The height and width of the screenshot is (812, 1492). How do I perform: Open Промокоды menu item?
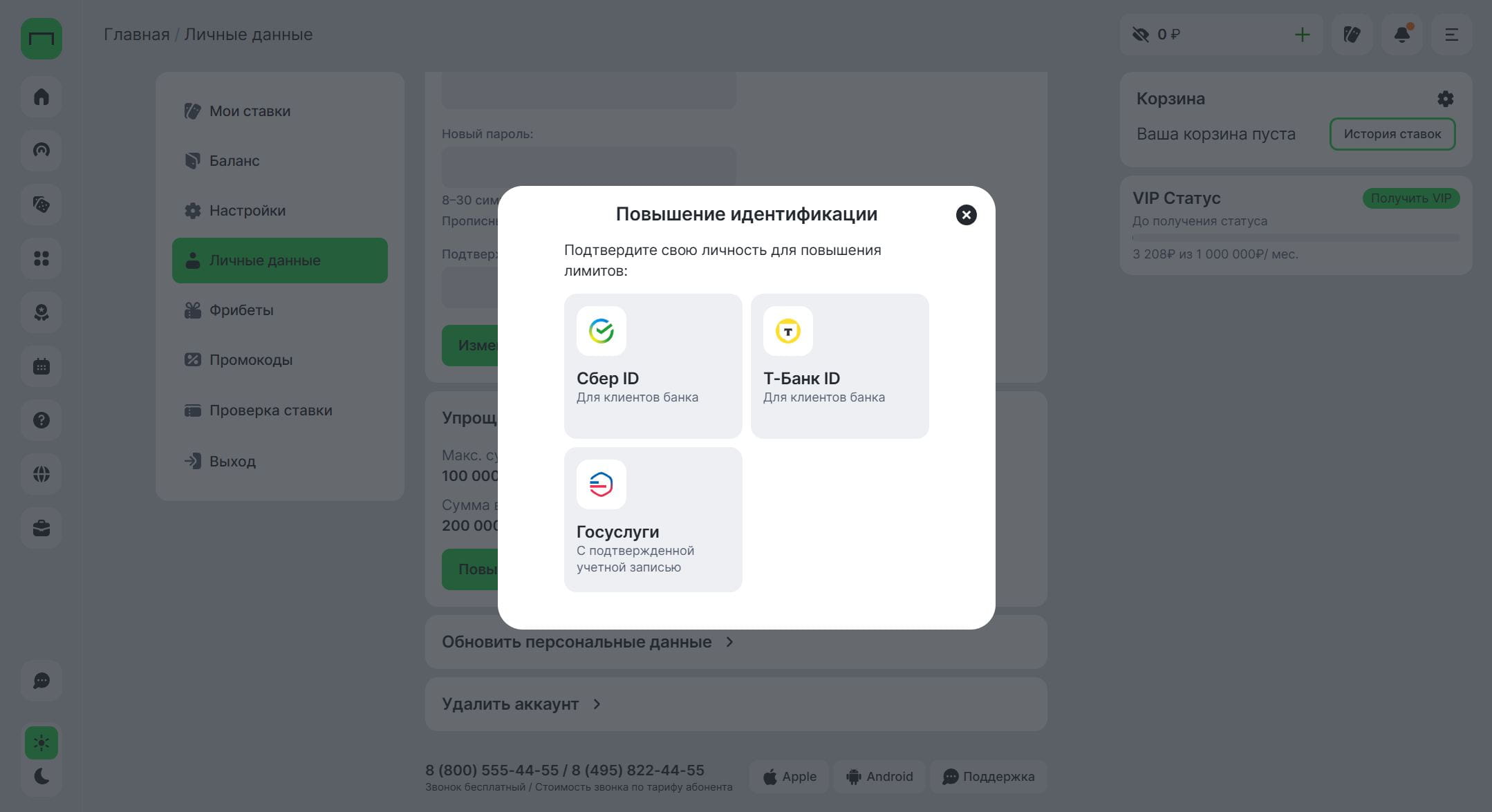coord(280,360)
